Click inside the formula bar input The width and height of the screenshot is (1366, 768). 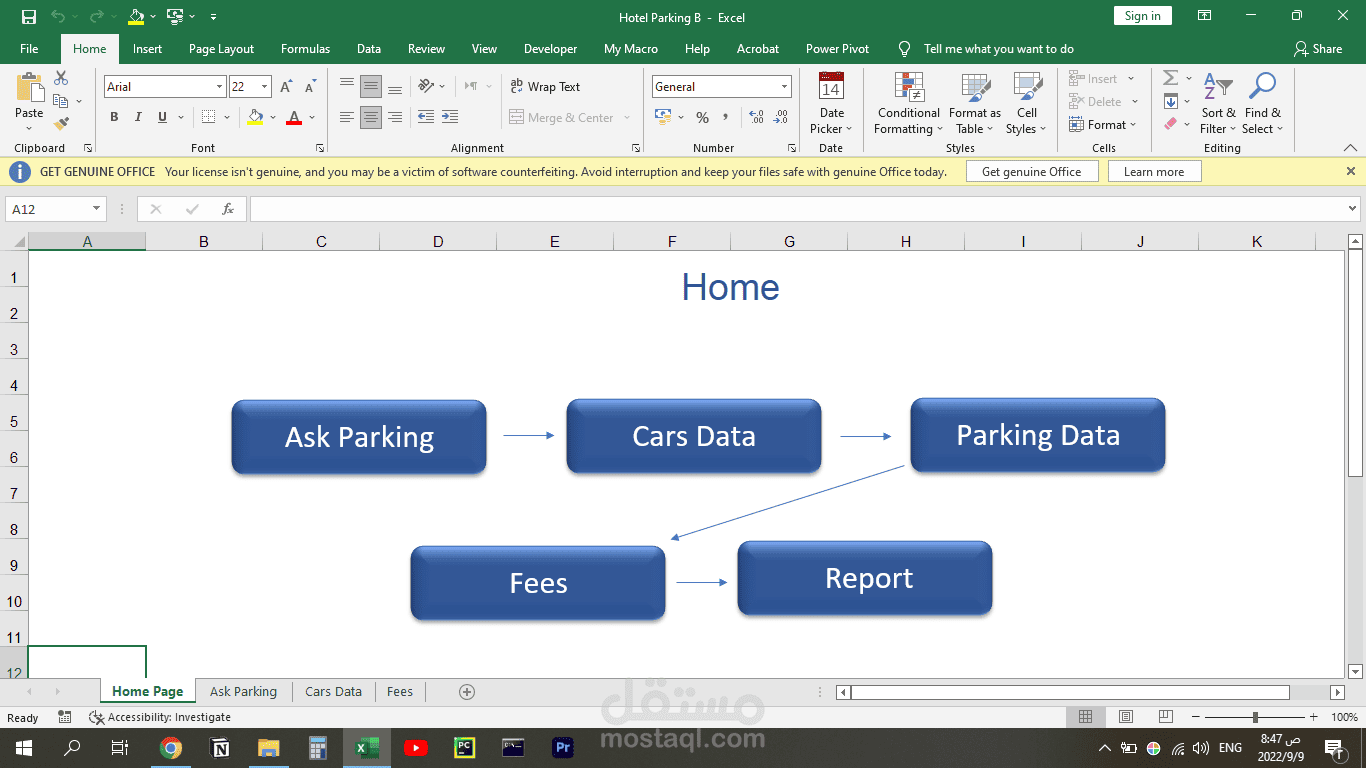point(797,209)
